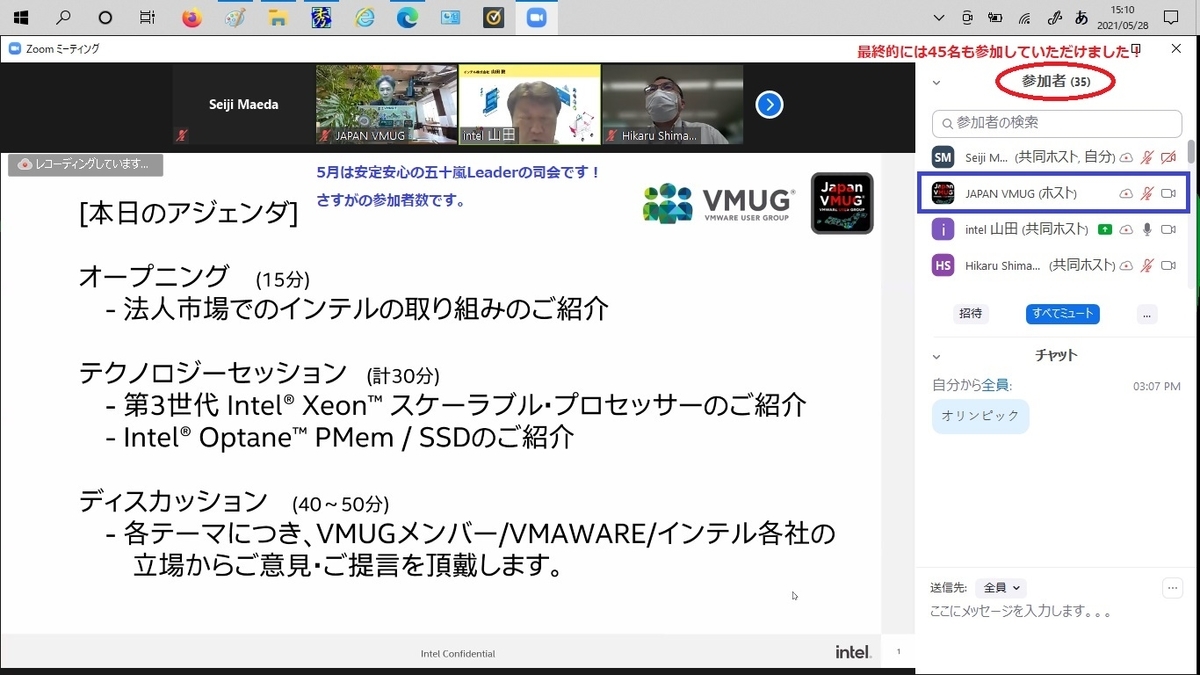Screen dimensions: 1200x675
Task: Toggle Seiji M's disabled camera on
Action: click(1167, 157)
